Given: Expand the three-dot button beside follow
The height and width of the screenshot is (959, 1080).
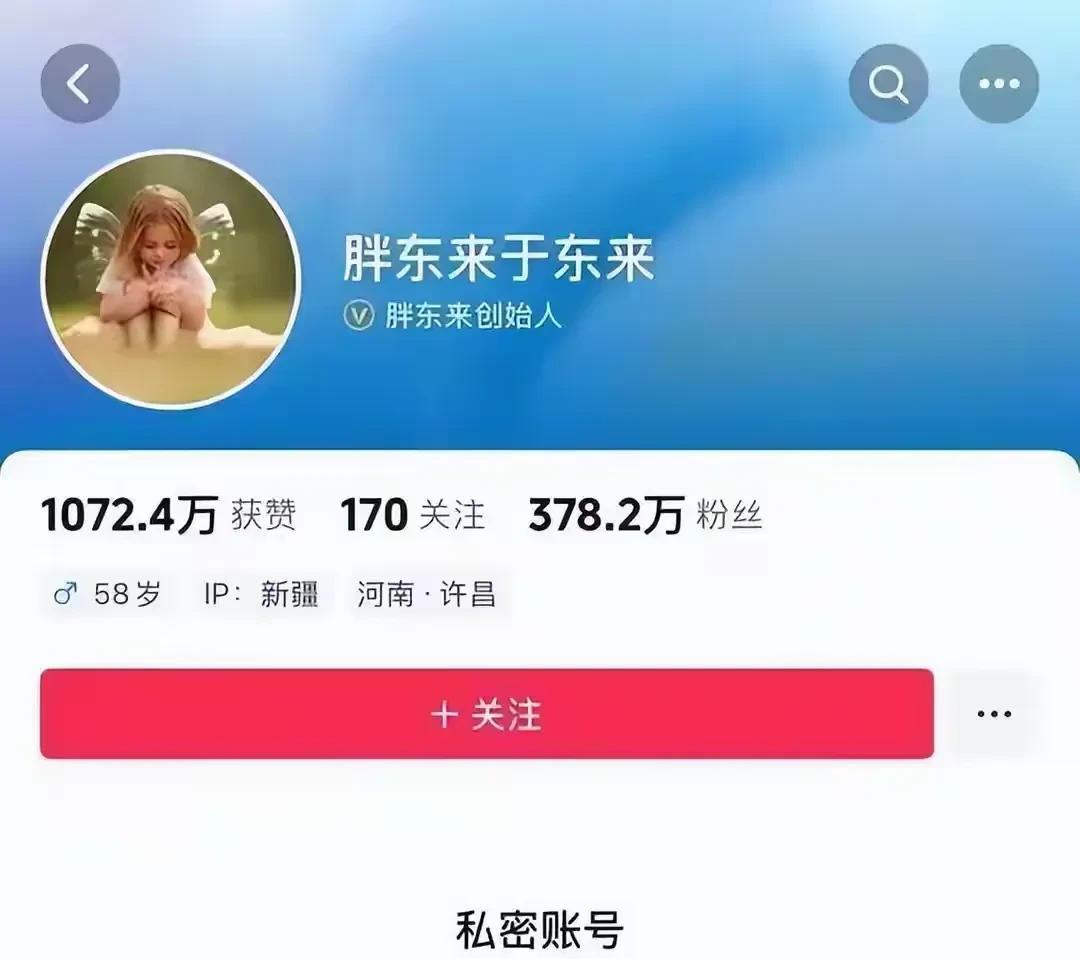Looking at the screenshot, I should tap(994, 714).
